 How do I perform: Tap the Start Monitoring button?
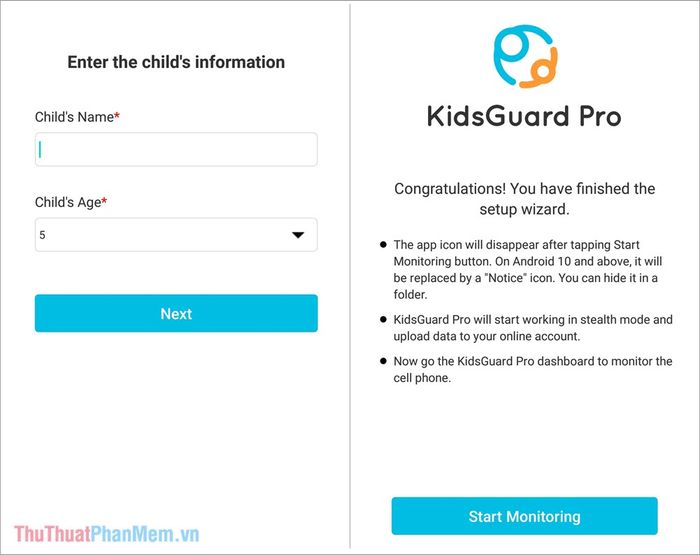pyautogui.click(x=524, y=517)
